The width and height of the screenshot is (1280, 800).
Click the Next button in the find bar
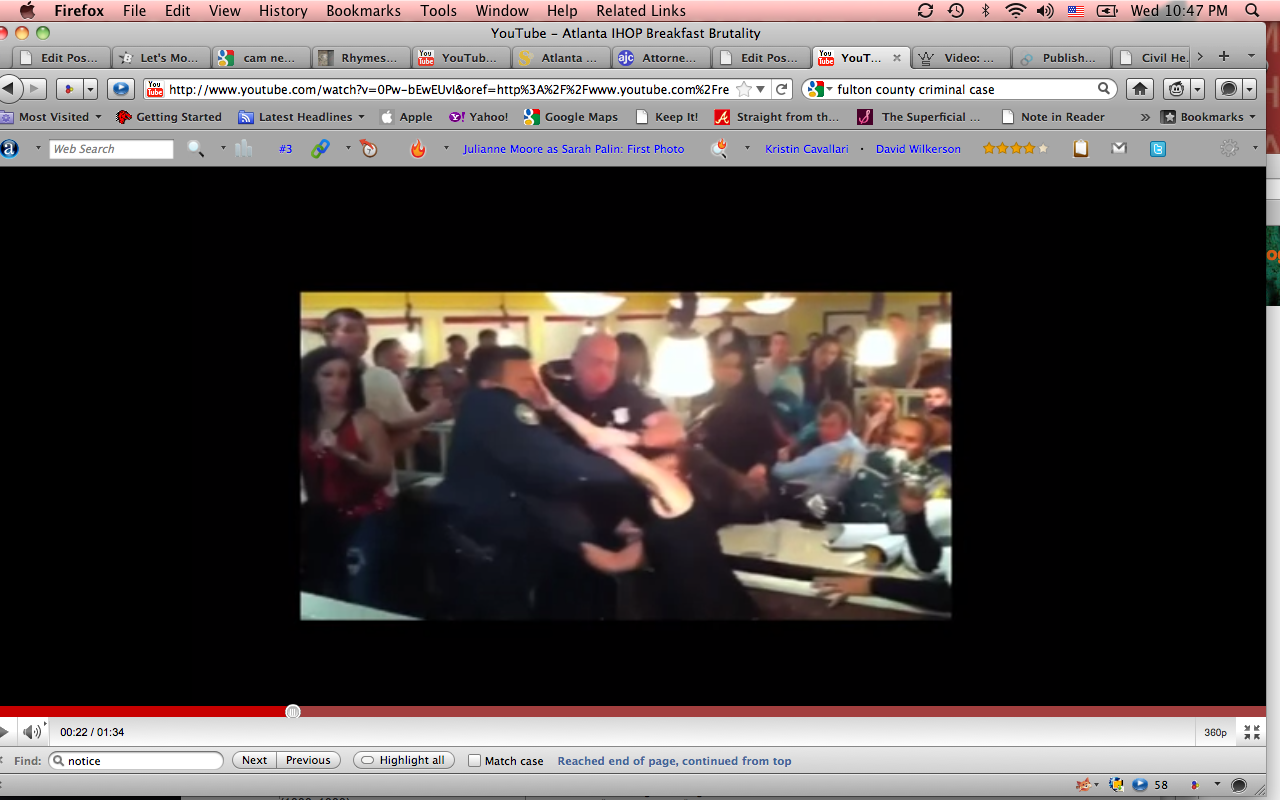pos(254,761)
